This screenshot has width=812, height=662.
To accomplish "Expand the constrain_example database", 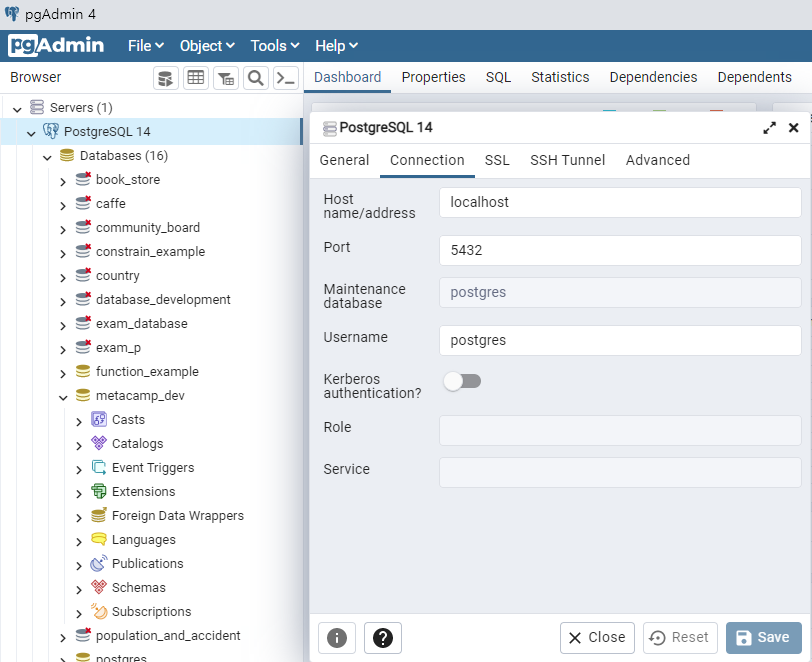I will tap(63, 253).
